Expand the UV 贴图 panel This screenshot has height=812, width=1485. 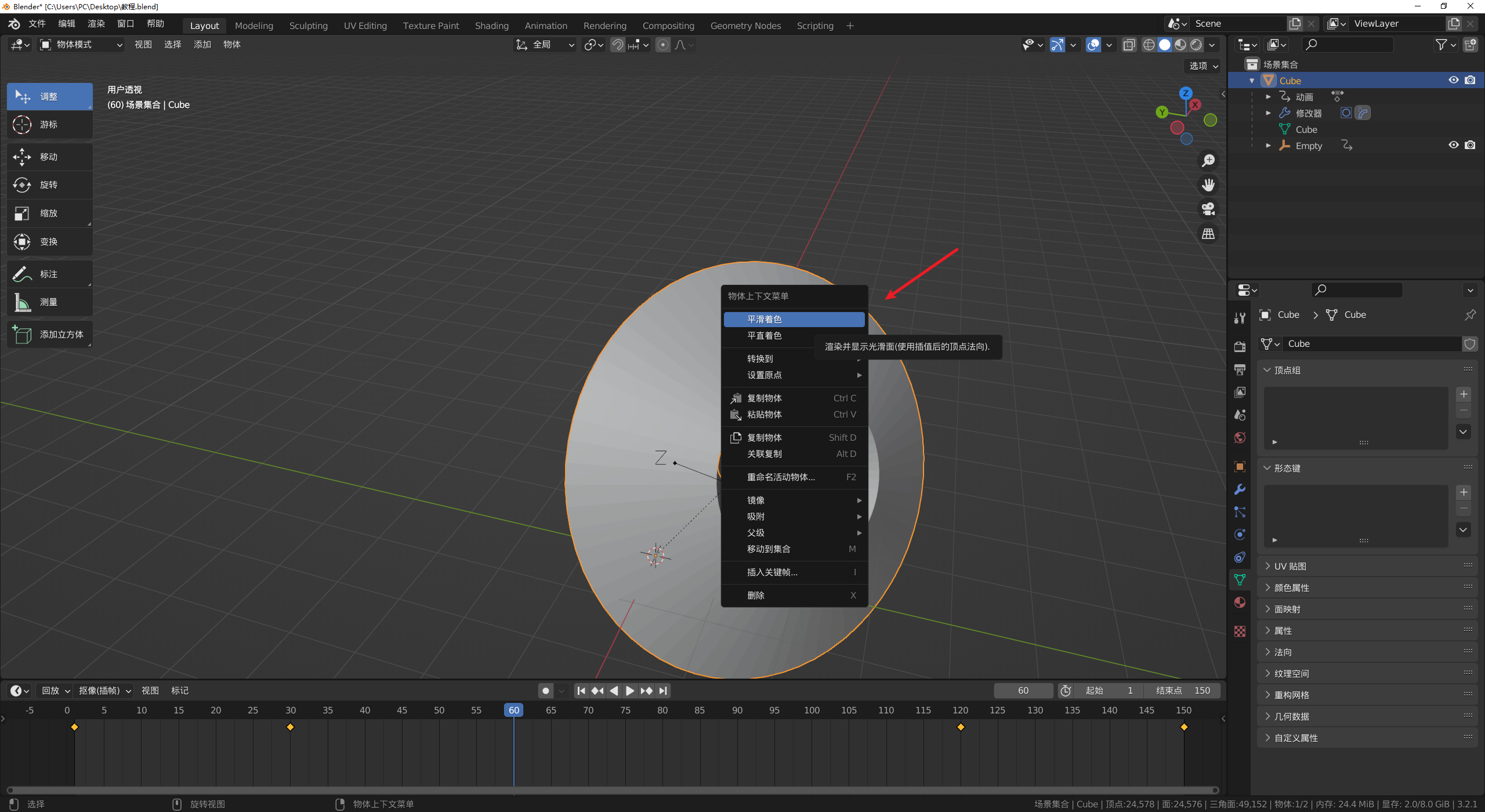[1290, 566]
